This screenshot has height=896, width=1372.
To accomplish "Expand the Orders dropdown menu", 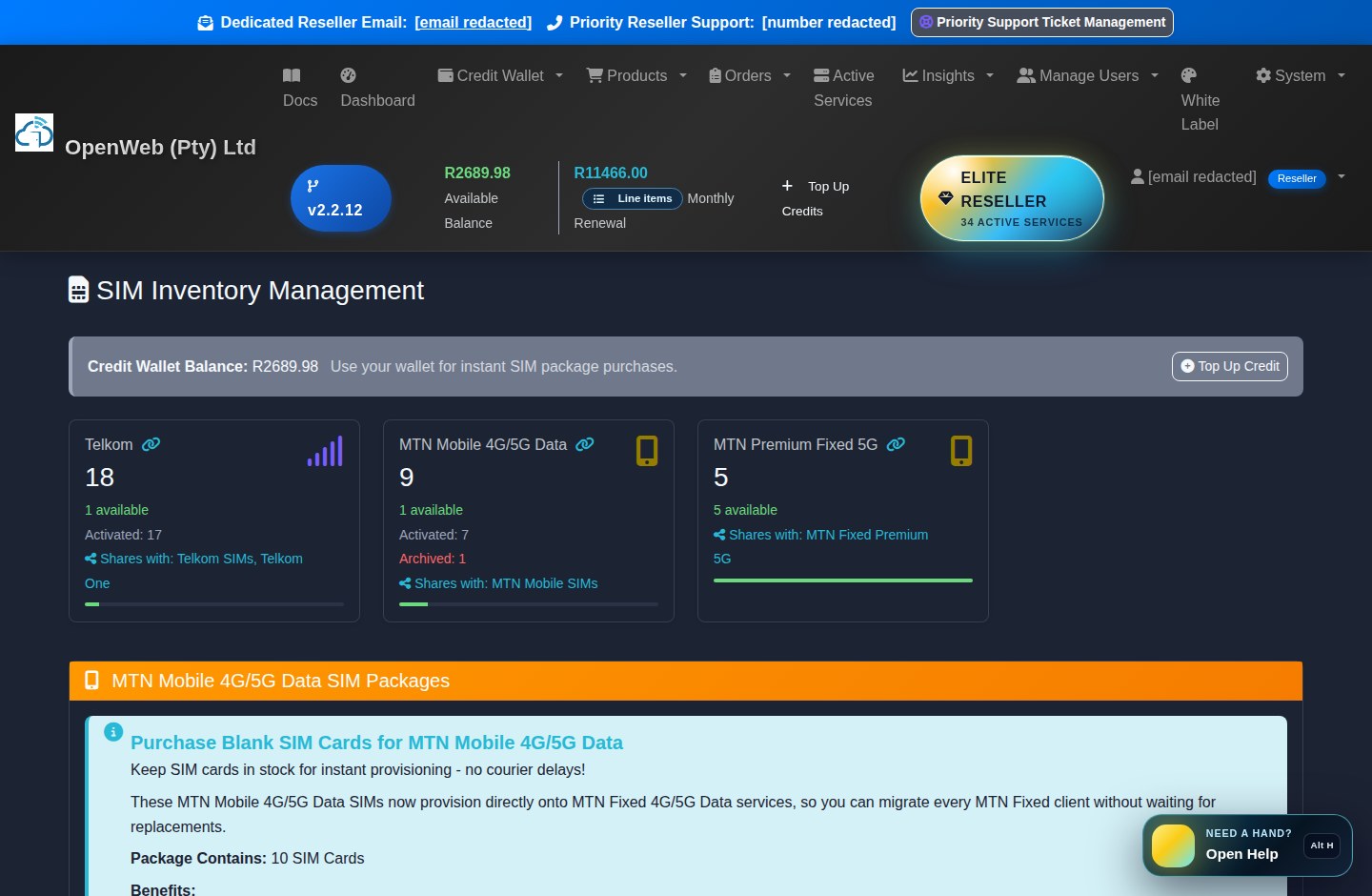I will tap(787, 75).
